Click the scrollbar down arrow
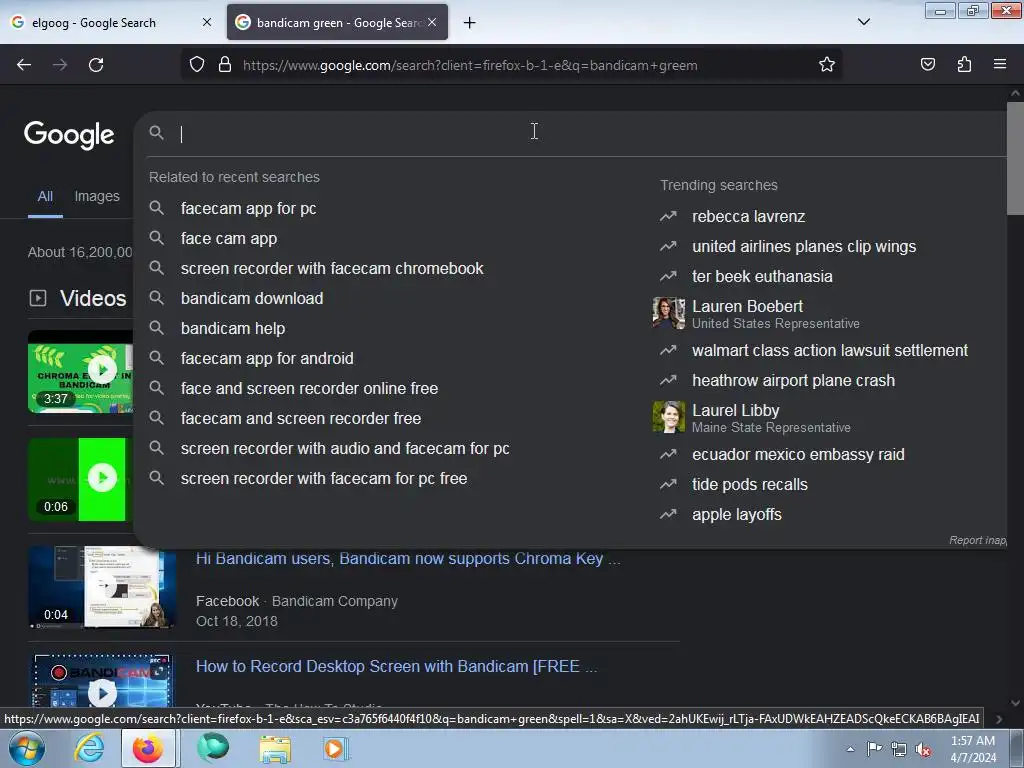Screen dimensions: 1024x768 pos(1016,703)
